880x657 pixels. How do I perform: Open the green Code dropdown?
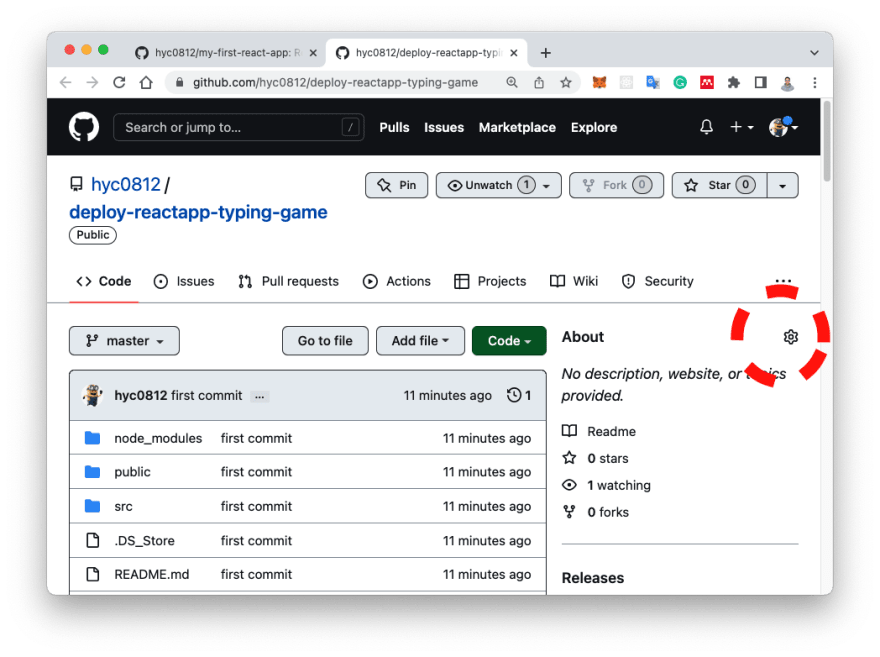(509, 341)
